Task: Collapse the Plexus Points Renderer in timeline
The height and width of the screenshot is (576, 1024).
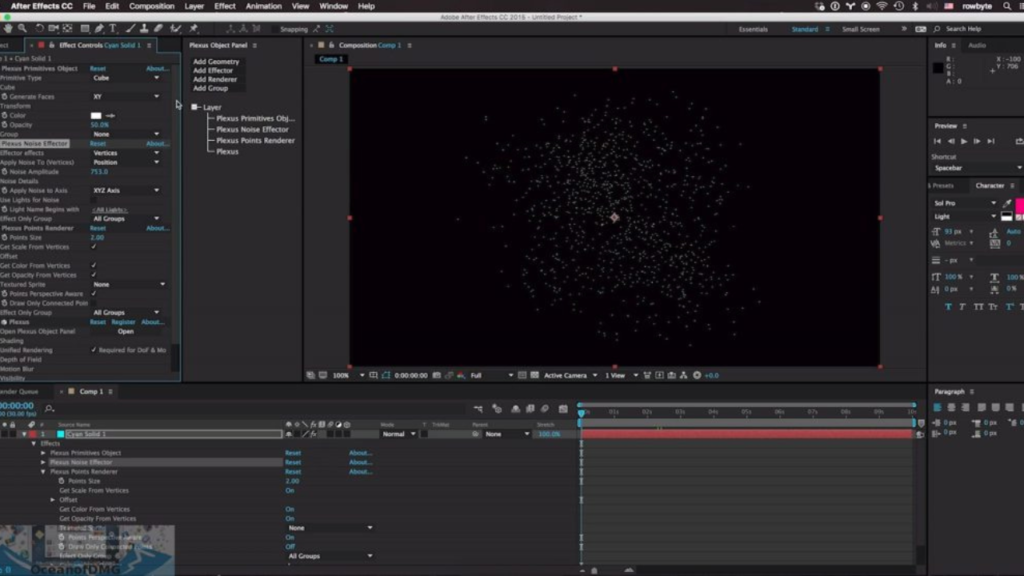Action: 43,472
